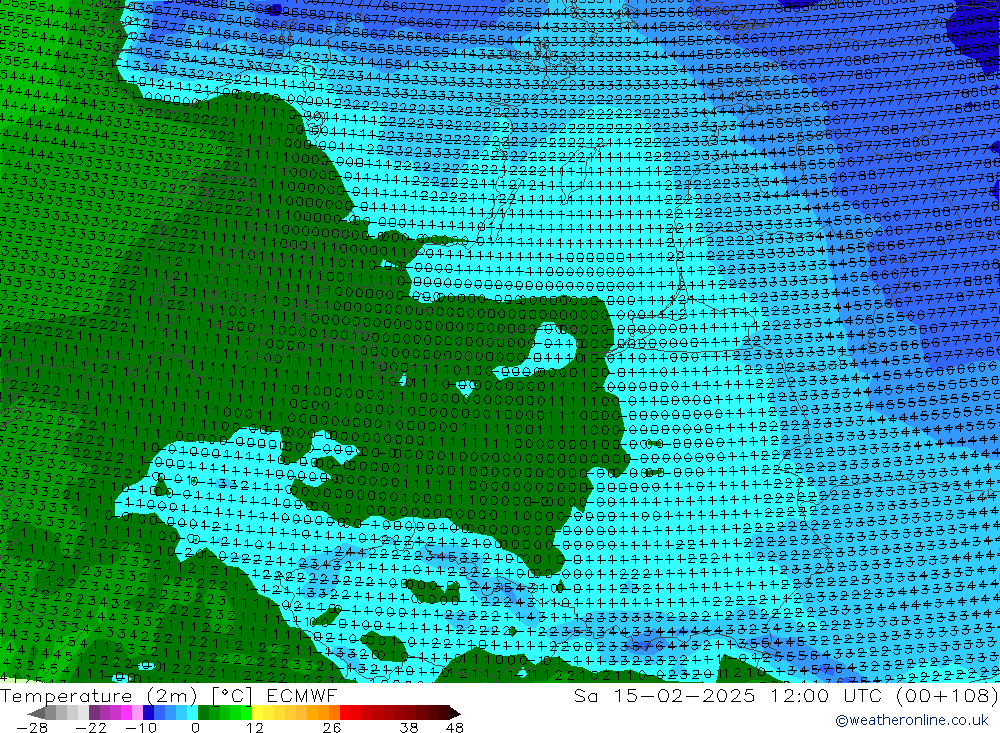Image resolution: width=1000 pixels, height=733 pixels.
Task: Click the 'Sa 15-02-2025' date text
Action: coord(664,696)
